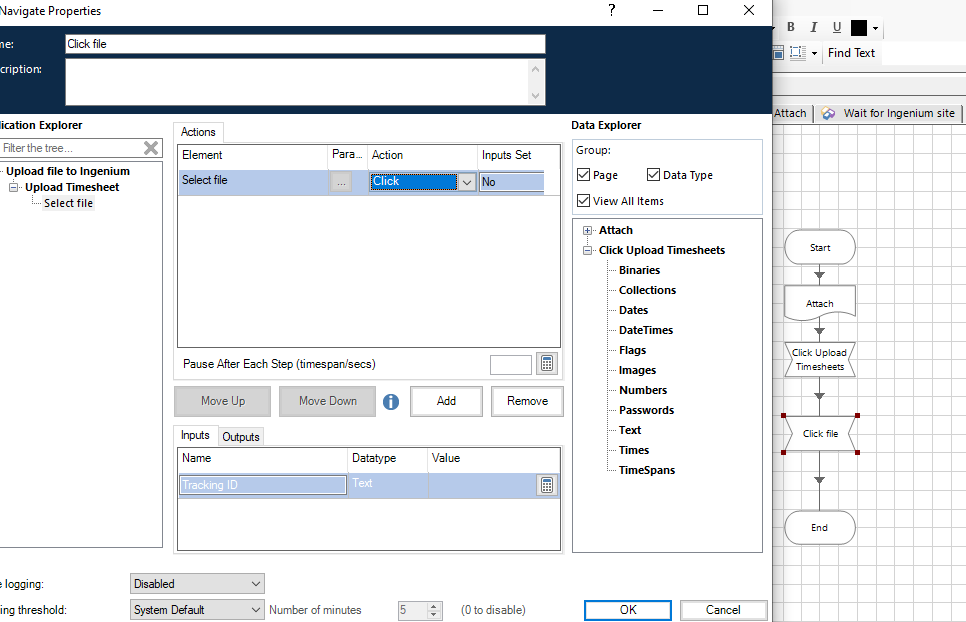This screenshot has width=966, height=622.
Task: Open the Click action dropdown
Action: coord(466,182)
